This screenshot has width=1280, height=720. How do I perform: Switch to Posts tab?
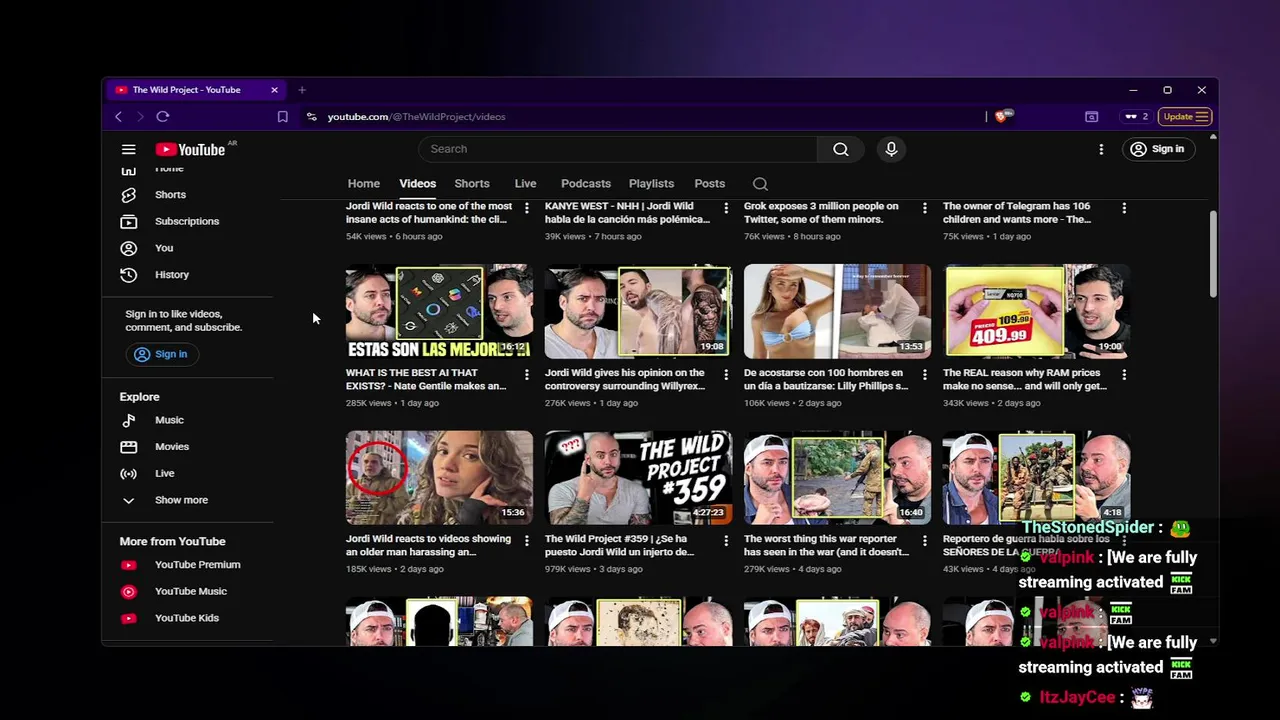[709, 184]
